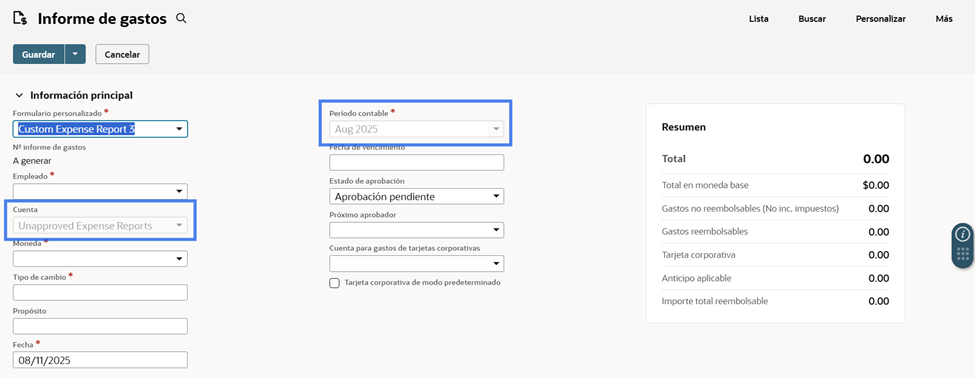Toggle Tarjeta corporativa de modo predeterminado checkbox
Viewport: 975px width, 378px height.
pos(335,283)
